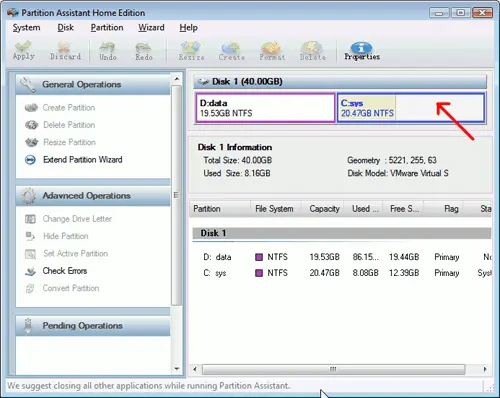Viewport: 500px width, 398px height.
Task: Open Properties from the toolbar
Action: click(362, 51)
